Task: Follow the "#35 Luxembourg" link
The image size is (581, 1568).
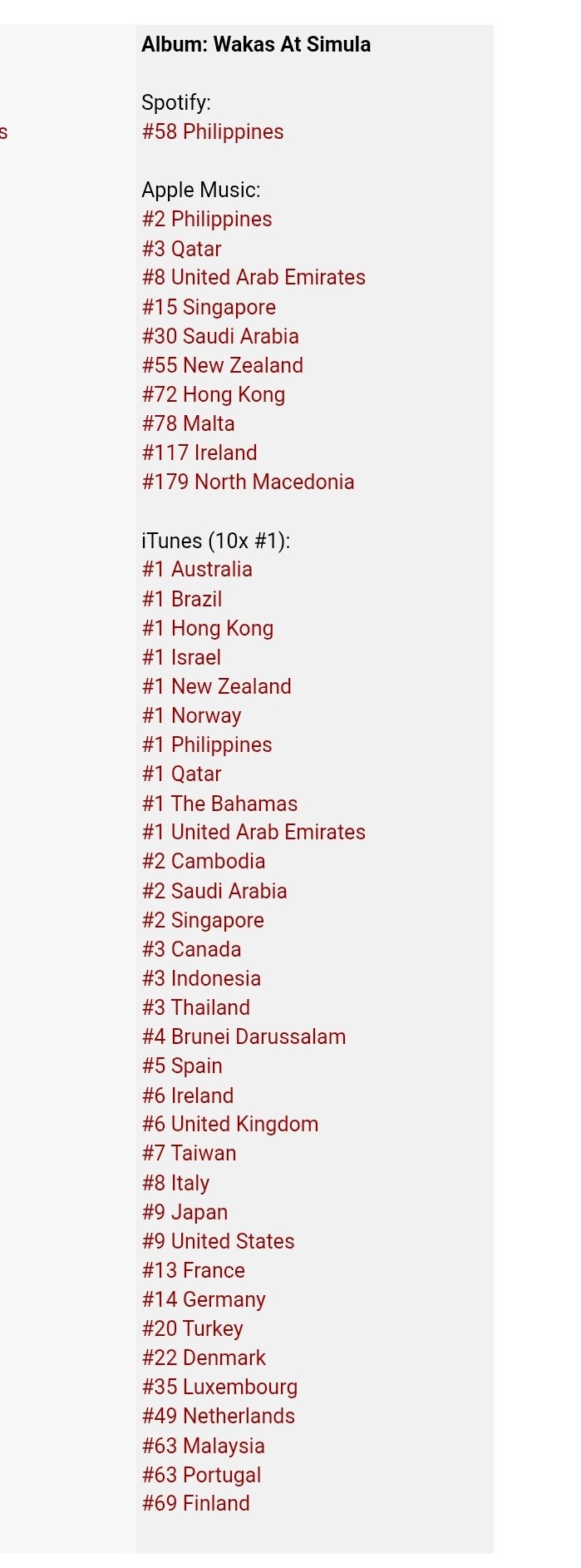Action: pyautogui.click(x=219, y=1387)
